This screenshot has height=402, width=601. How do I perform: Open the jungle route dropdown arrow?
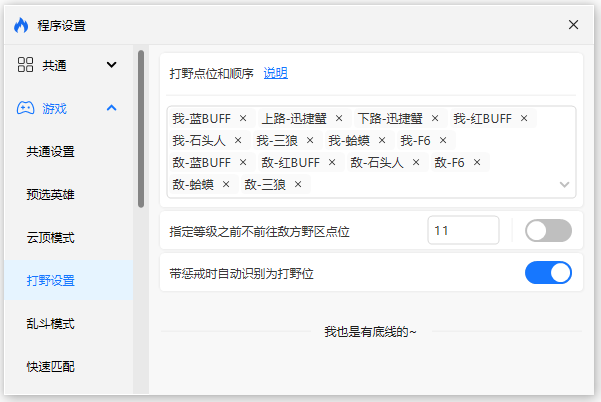pyautogui.click(x=564, y=185)
